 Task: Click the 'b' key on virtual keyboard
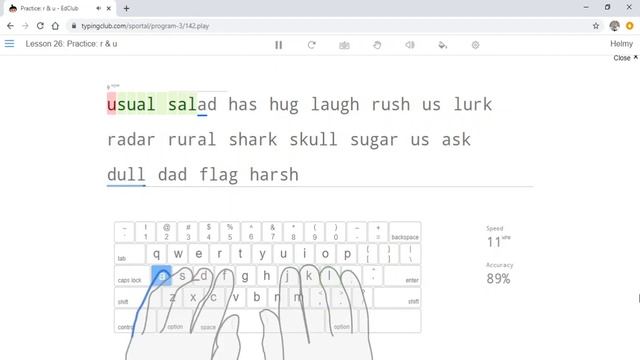(x=257, y=297)
